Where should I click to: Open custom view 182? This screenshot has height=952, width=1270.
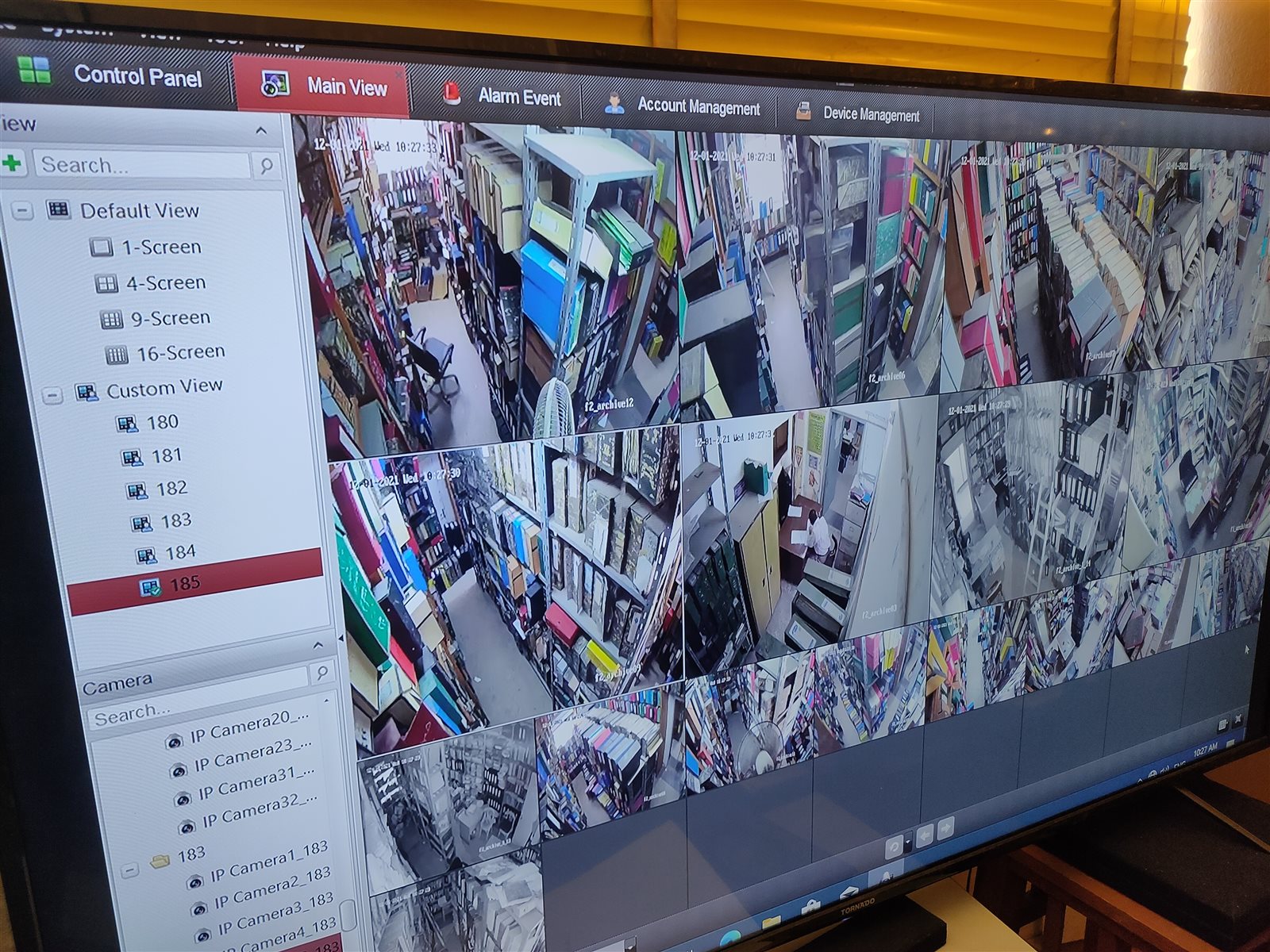tap(171, 488)
